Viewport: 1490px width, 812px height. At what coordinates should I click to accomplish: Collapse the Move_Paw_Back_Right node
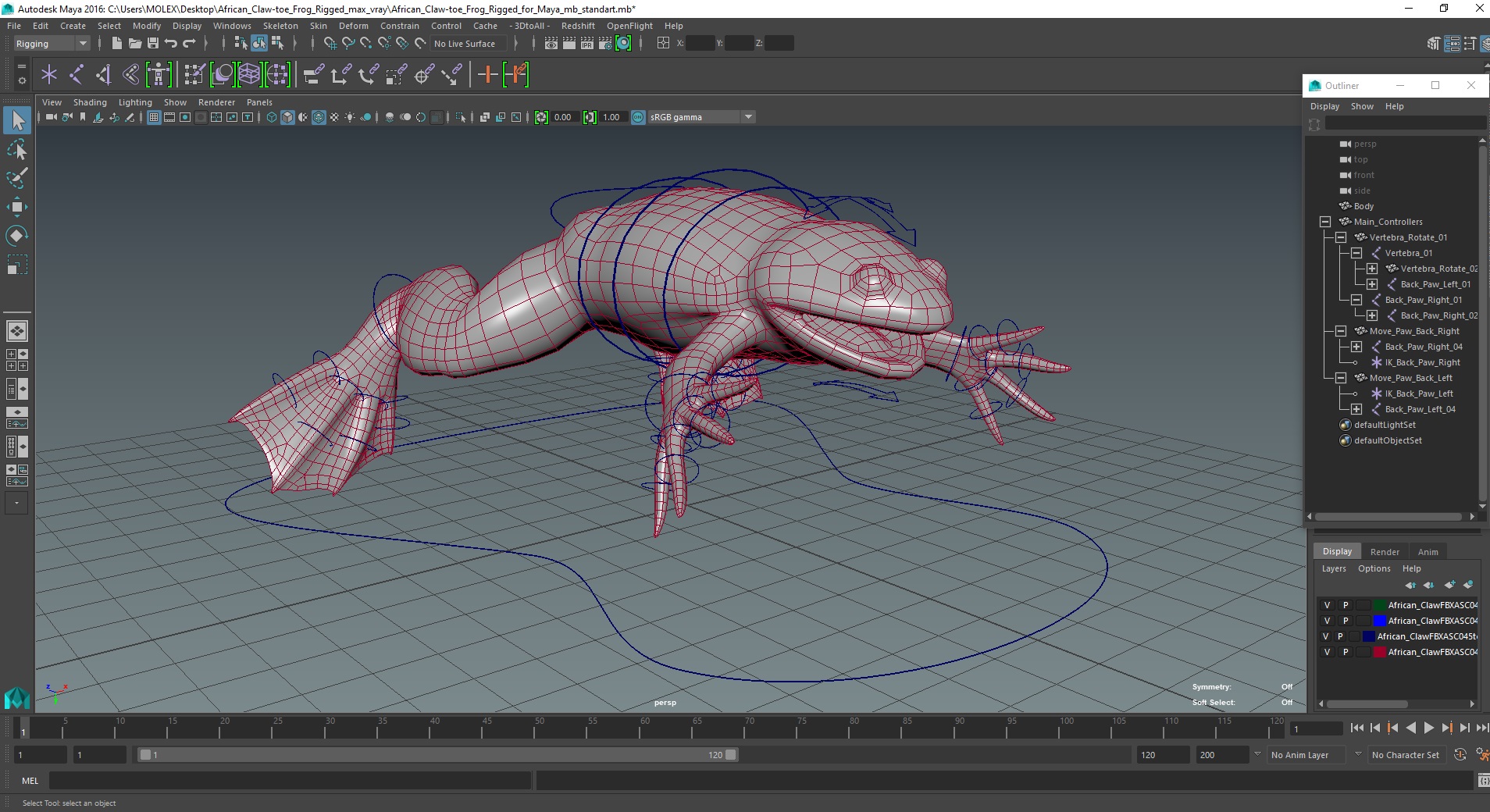tap(1341, 331)
